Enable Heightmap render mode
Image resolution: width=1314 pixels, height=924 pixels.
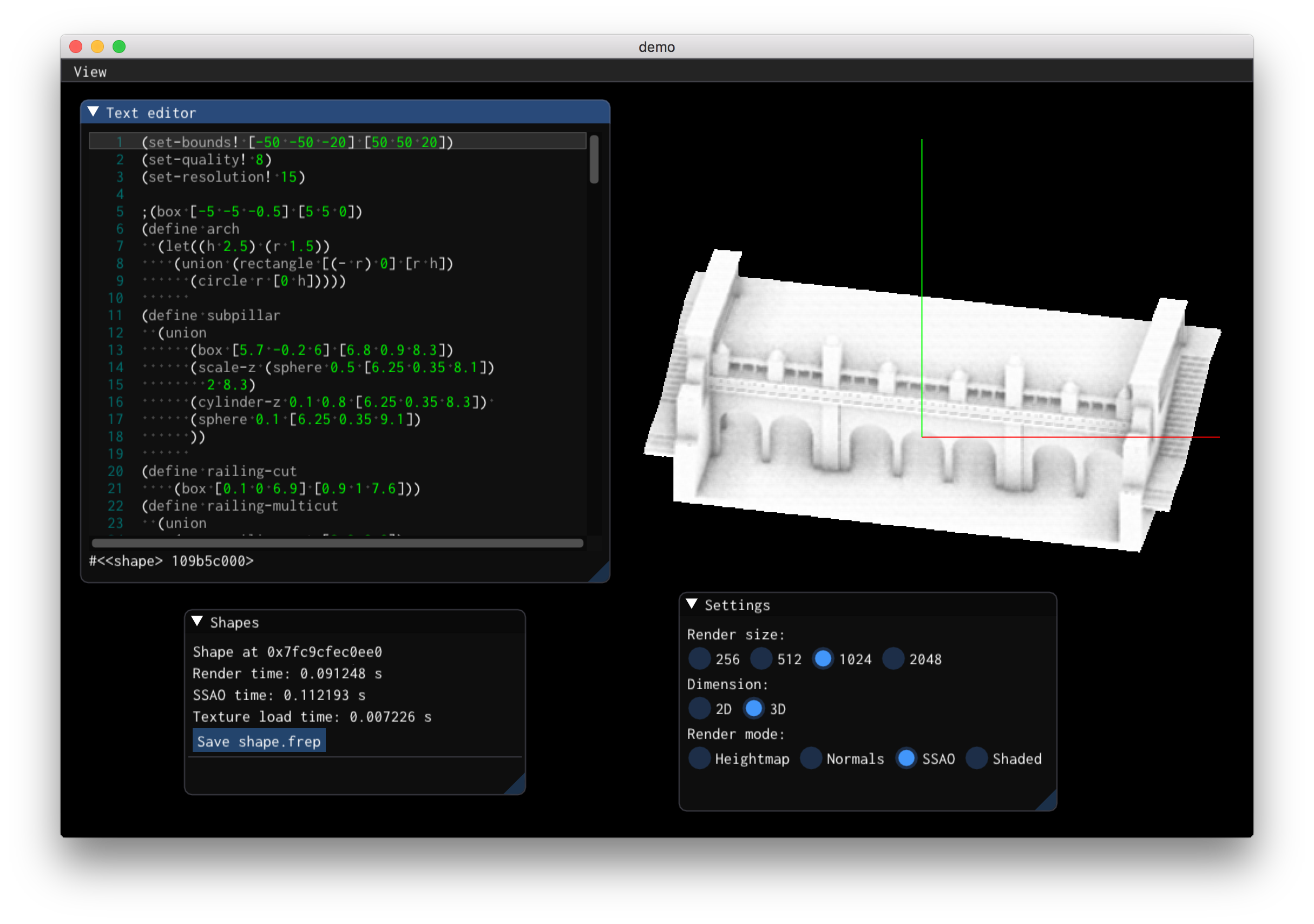(699, 758)
